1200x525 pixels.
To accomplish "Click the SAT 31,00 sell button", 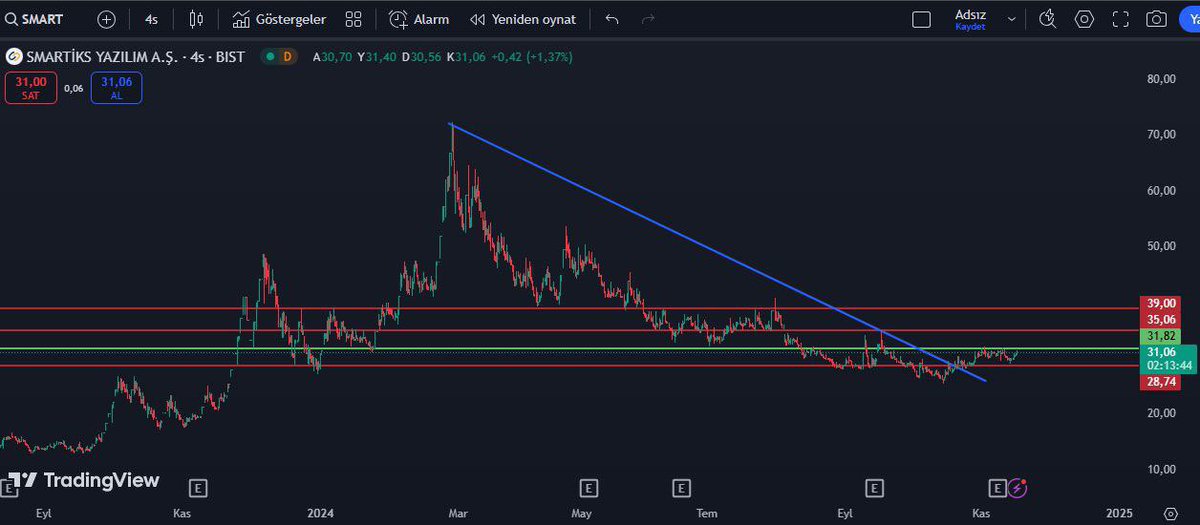I will click(x=30, y=88).
